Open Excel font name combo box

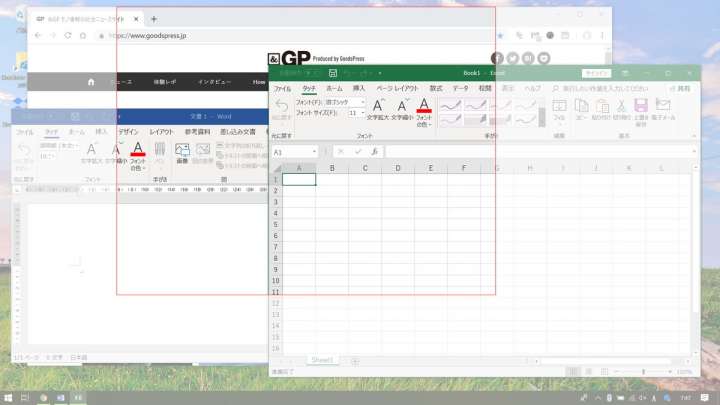(345, 102)
